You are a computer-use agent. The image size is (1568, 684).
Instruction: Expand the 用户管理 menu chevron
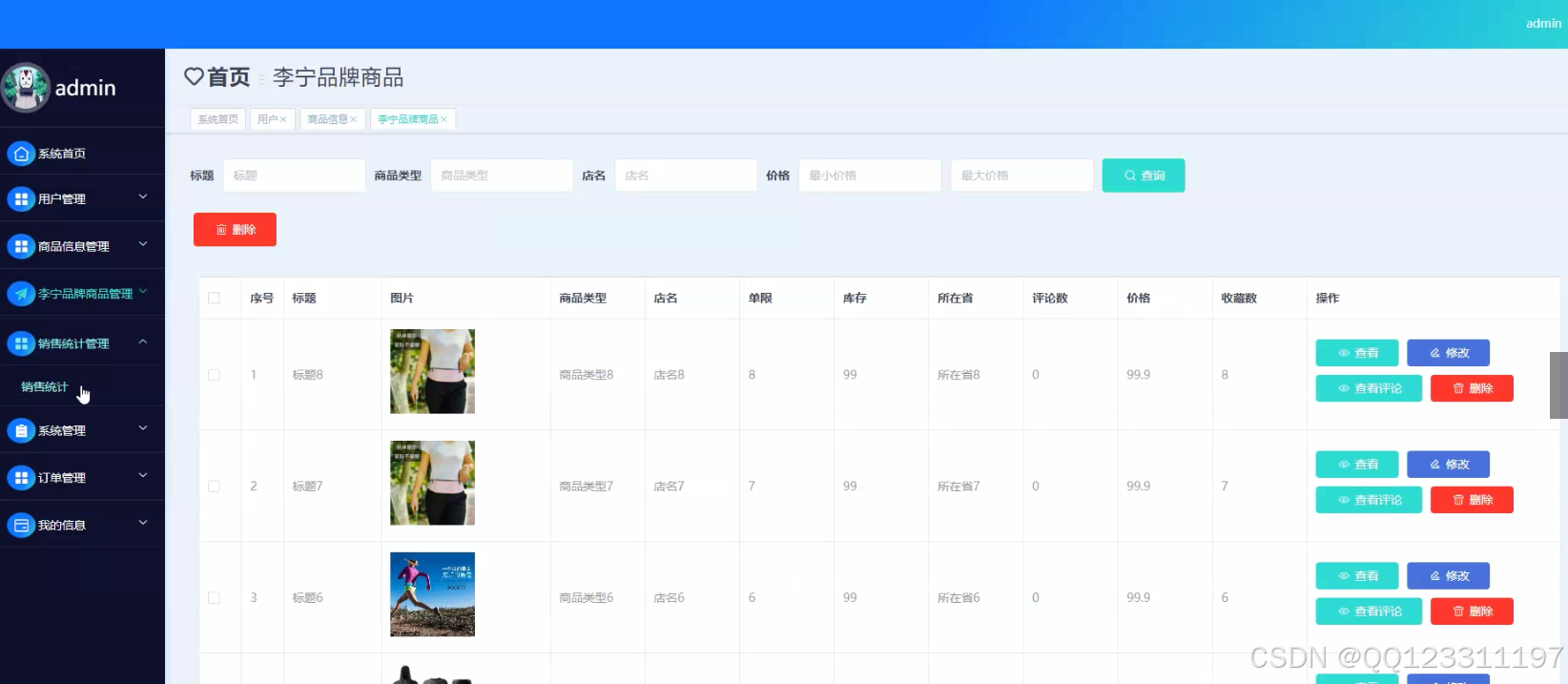point(143,197)
